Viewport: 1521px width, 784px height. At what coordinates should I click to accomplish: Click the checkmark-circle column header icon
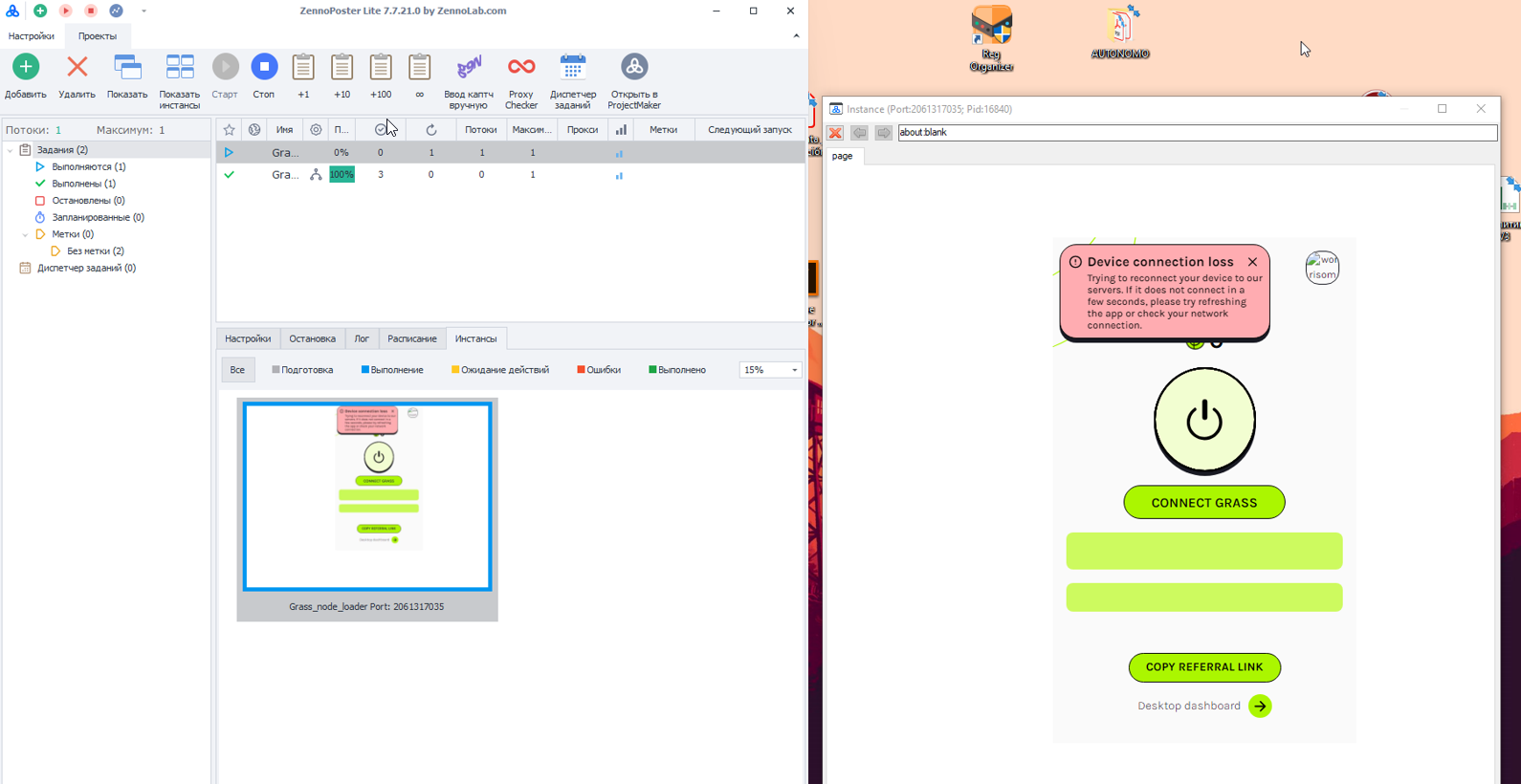click(381, 130)
